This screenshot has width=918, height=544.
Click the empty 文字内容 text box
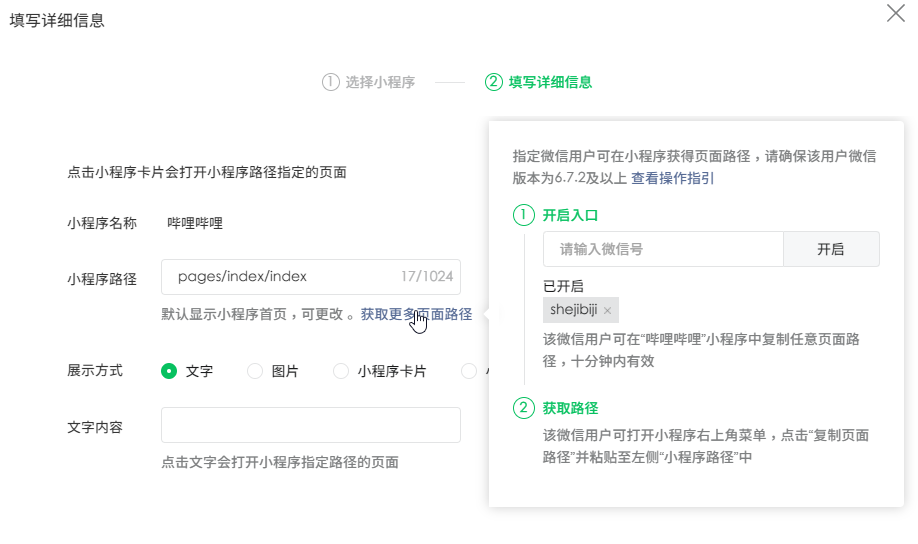click(310, 425)
